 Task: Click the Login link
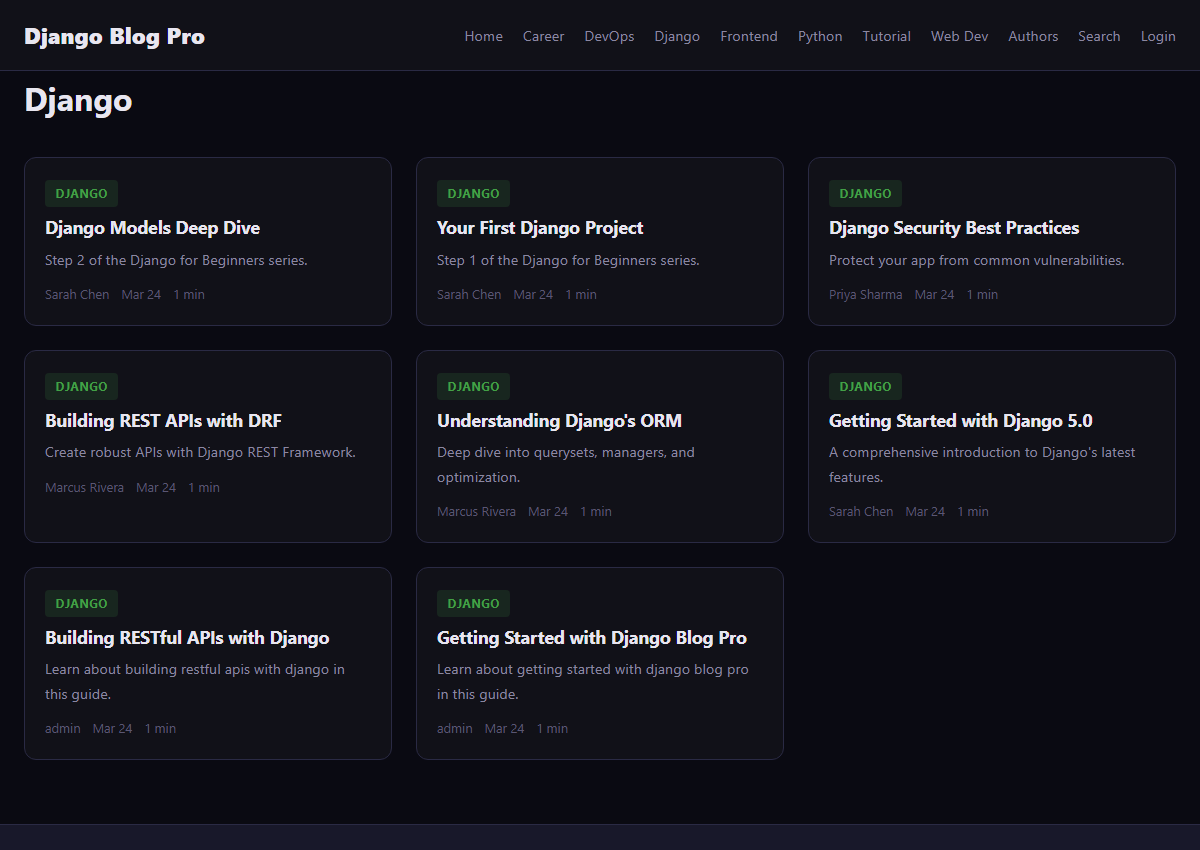(1157, 36)
